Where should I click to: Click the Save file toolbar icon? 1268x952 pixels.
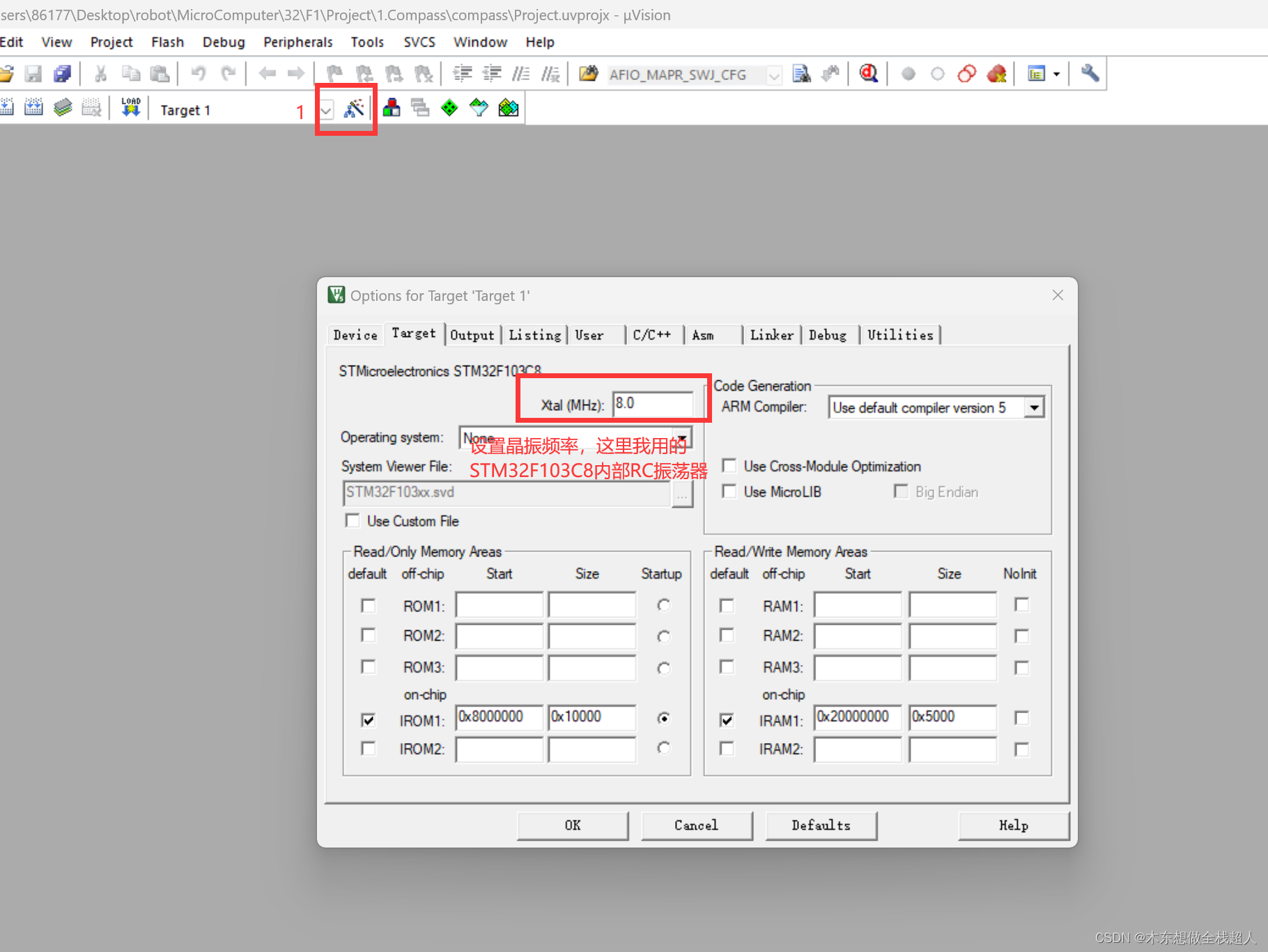point(33,74)
